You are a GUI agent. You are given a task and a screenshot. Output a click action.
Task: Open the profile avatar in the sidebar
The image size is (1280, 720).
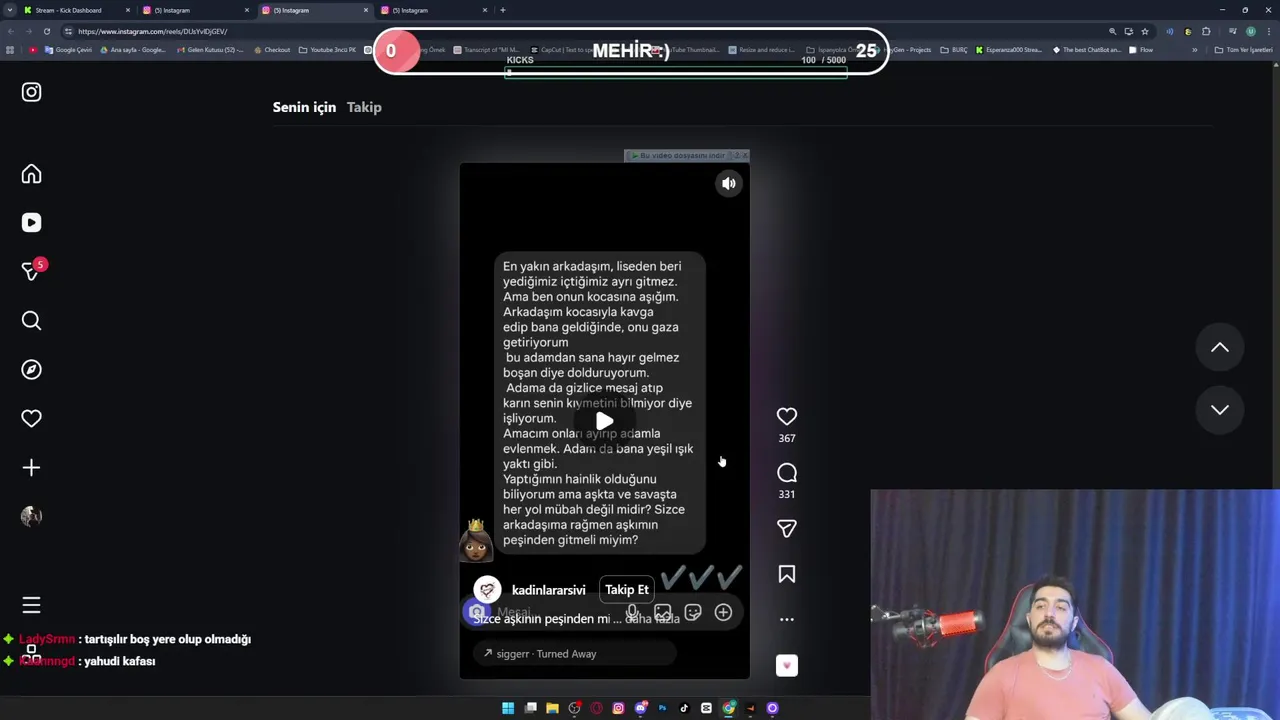(x=31, y=516)
